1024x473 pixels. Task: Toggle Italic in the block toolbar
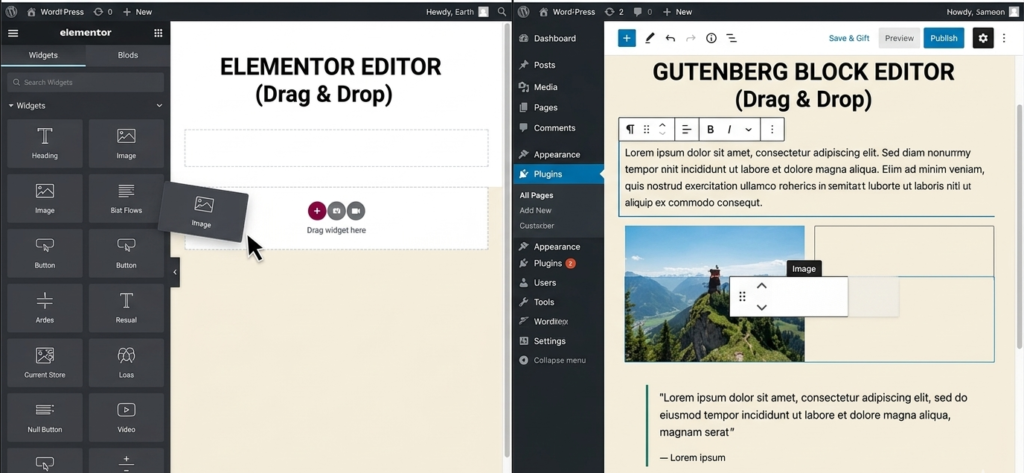729,129
